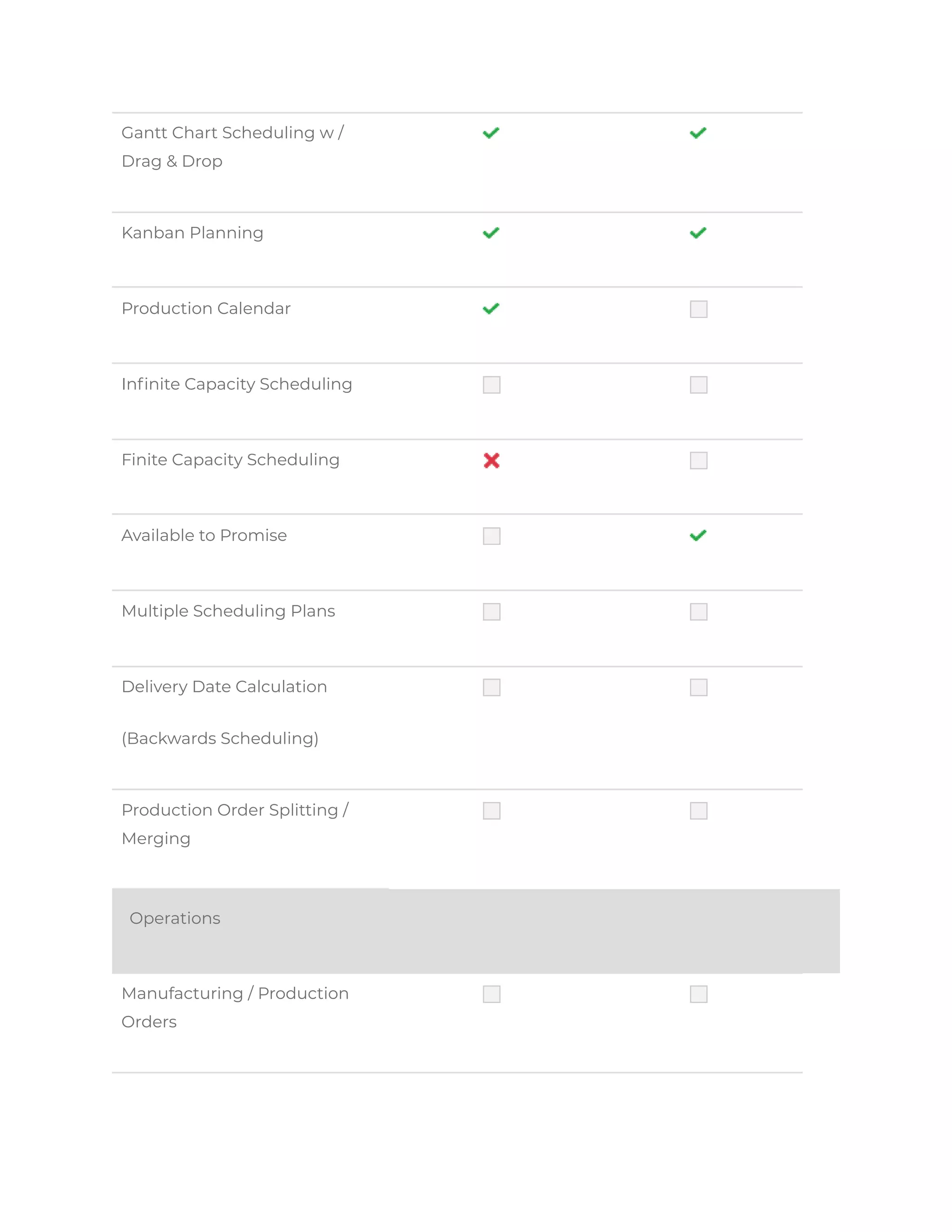Screen dimensions: 952x1232
Task: Click the second green checkmark in Kanban Planning row
Action: tap(698, 233)
